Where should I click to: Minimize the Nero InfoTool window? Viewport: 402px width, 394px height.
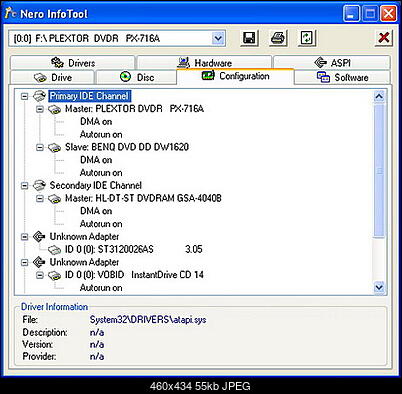[x=351, y=14]
